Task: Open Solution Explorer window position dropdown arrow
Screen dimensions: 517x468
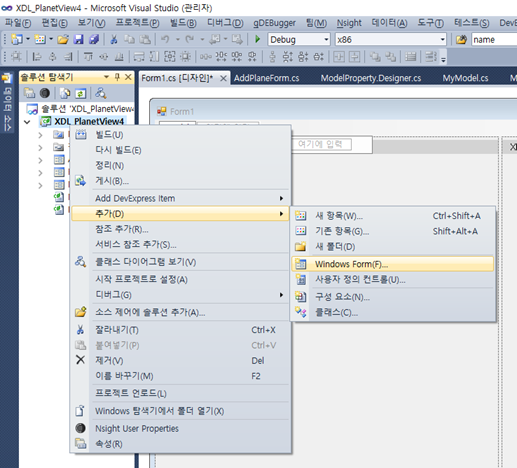Action: (106, 77)
